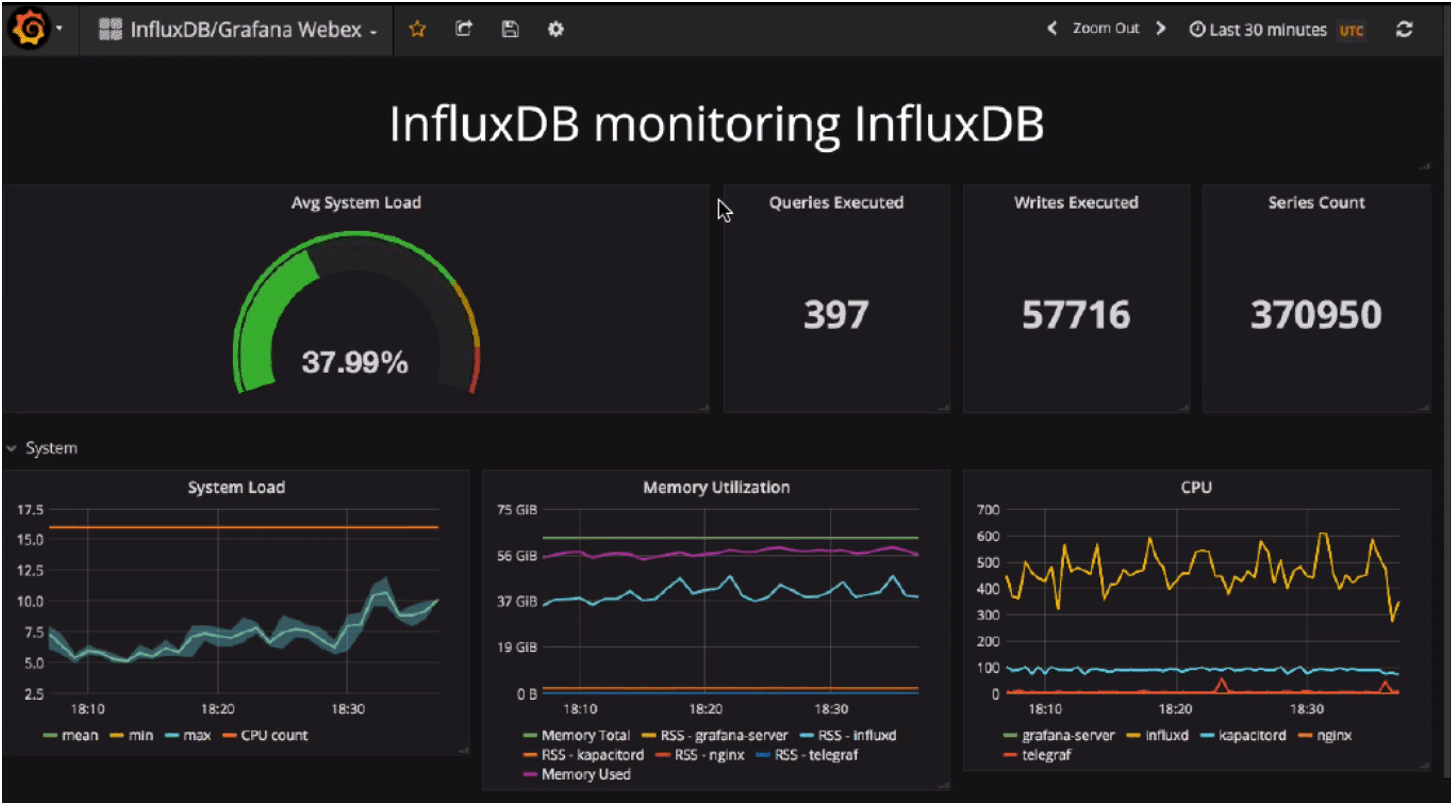This screenshot has height=806, width=1451.
Task: Open dashboard settings via the gear icon
Action: (x=556, y=29)
